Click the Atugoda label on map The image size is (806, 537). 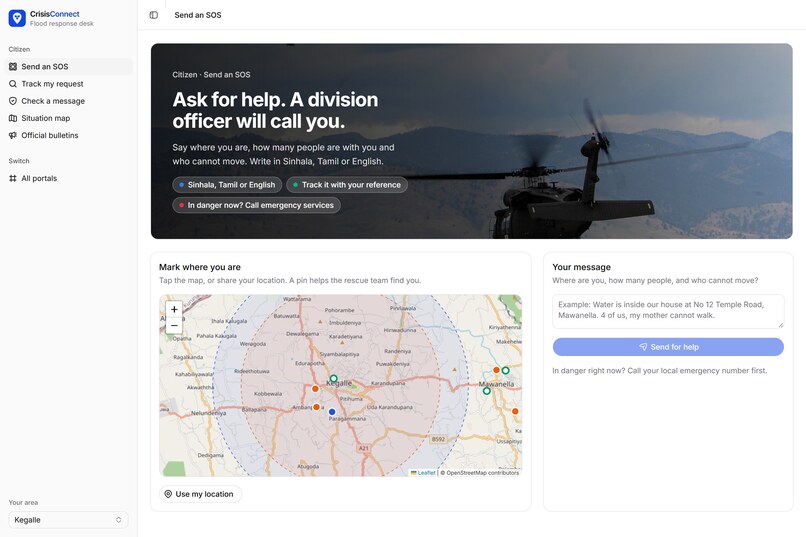tap(308, 467)
